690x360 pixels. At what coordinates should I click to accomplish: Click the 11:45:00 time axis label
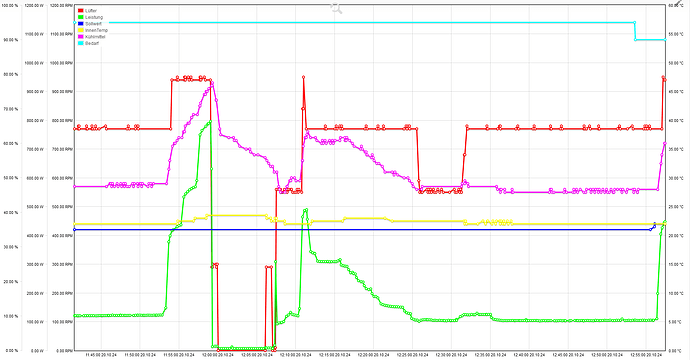point(101,355)
